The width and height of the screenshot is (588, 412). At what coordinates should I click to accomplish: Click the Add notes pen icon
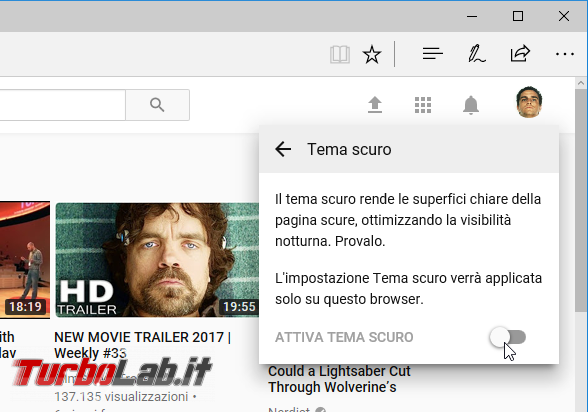tap(476, 54)
